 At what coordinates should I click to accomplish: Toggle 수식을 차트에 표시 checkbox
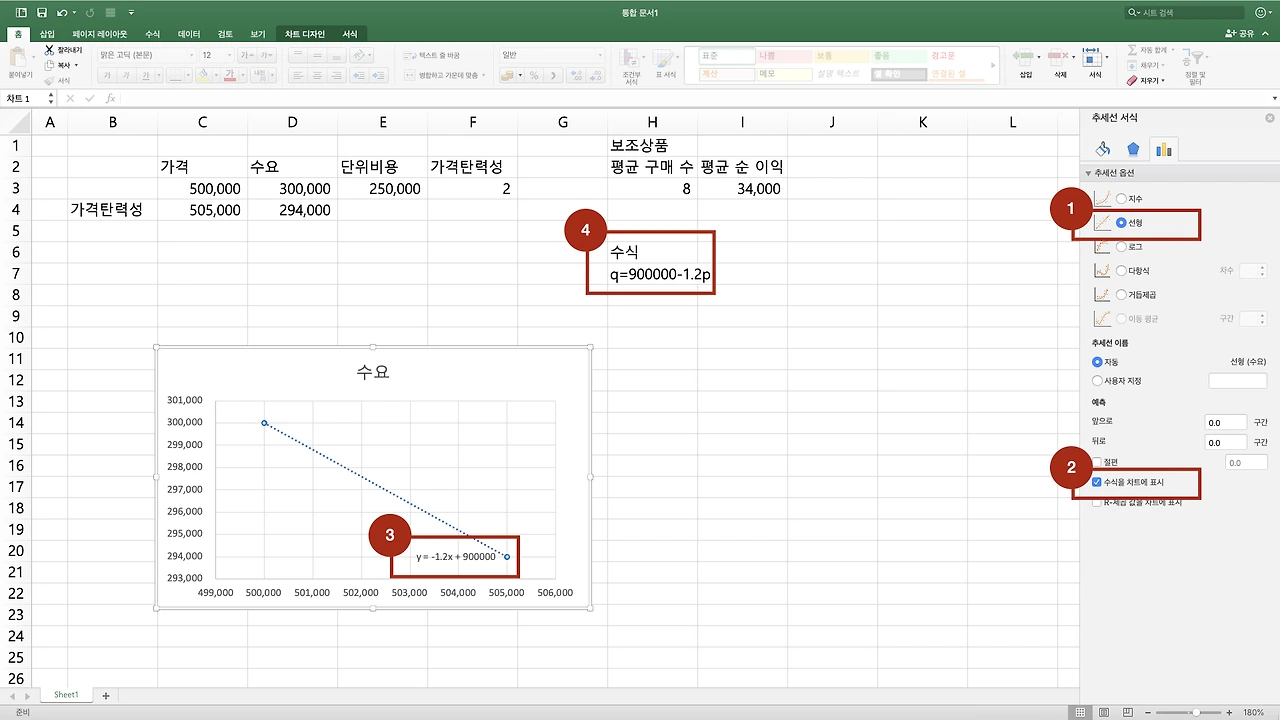1097,482
